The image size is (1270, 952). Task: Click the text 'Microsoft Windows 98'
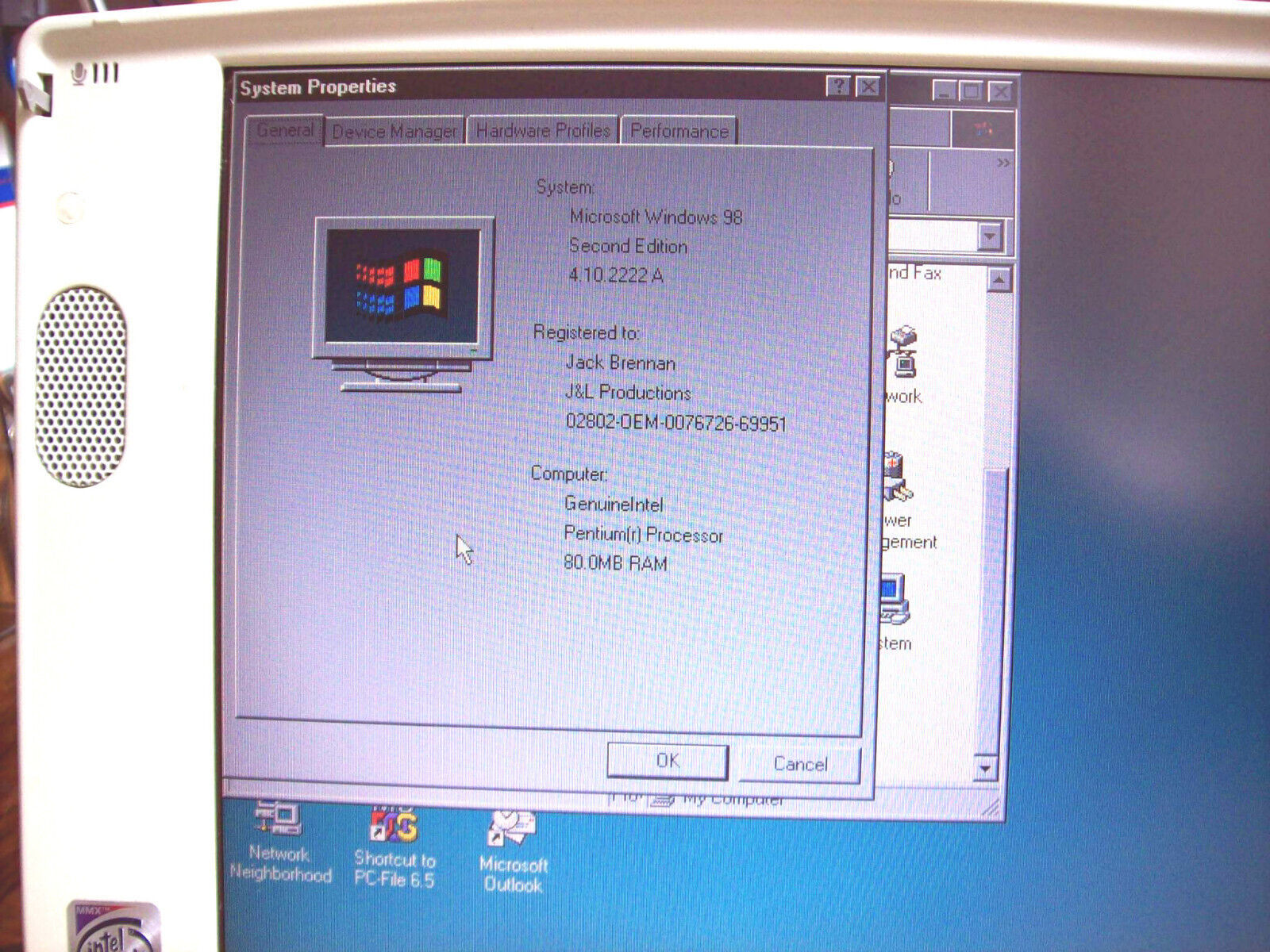click(656, 217)
